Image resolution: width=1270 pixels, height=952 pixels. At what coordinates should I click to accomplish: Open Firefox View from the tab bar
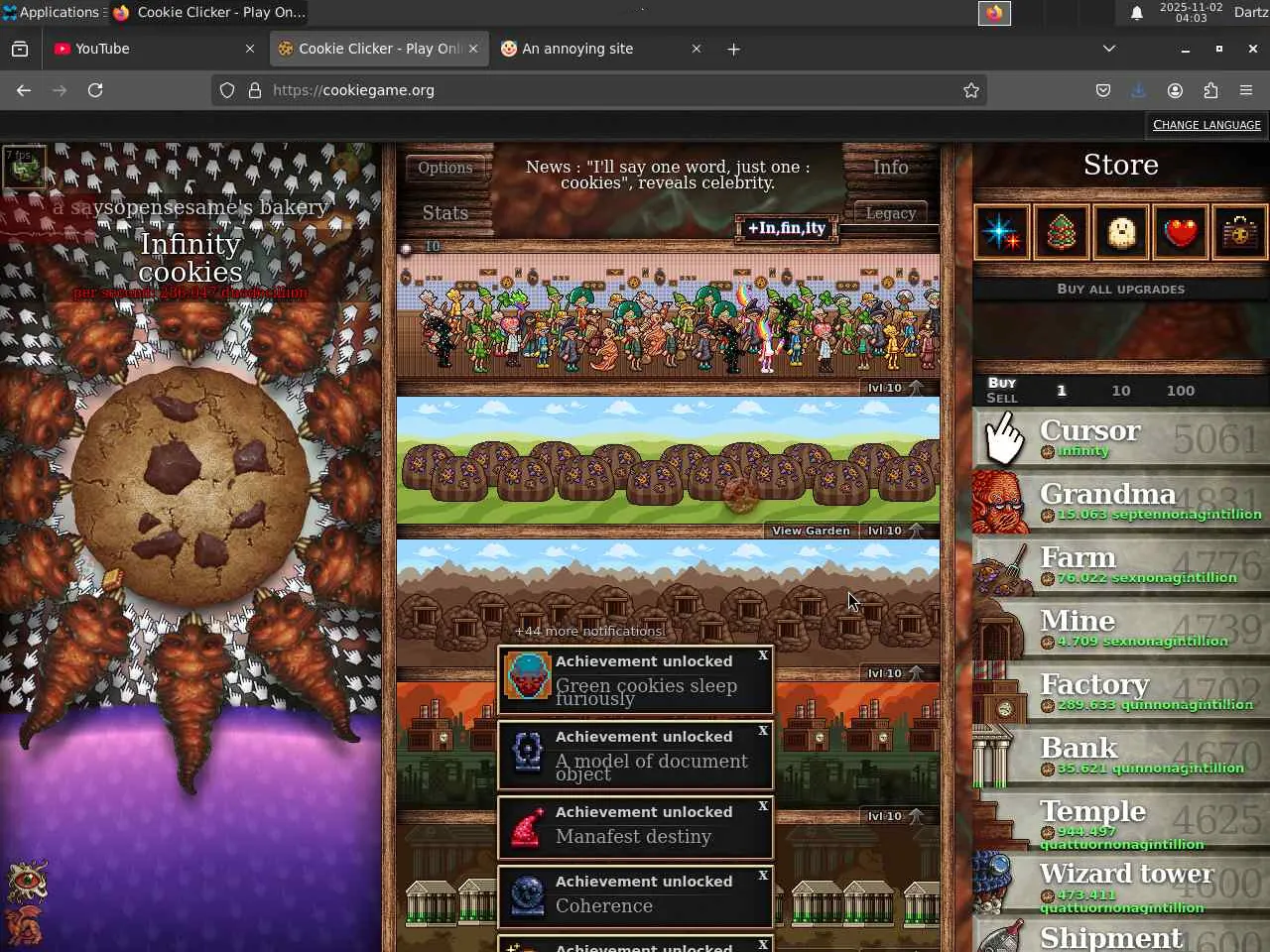pos(20,49)
